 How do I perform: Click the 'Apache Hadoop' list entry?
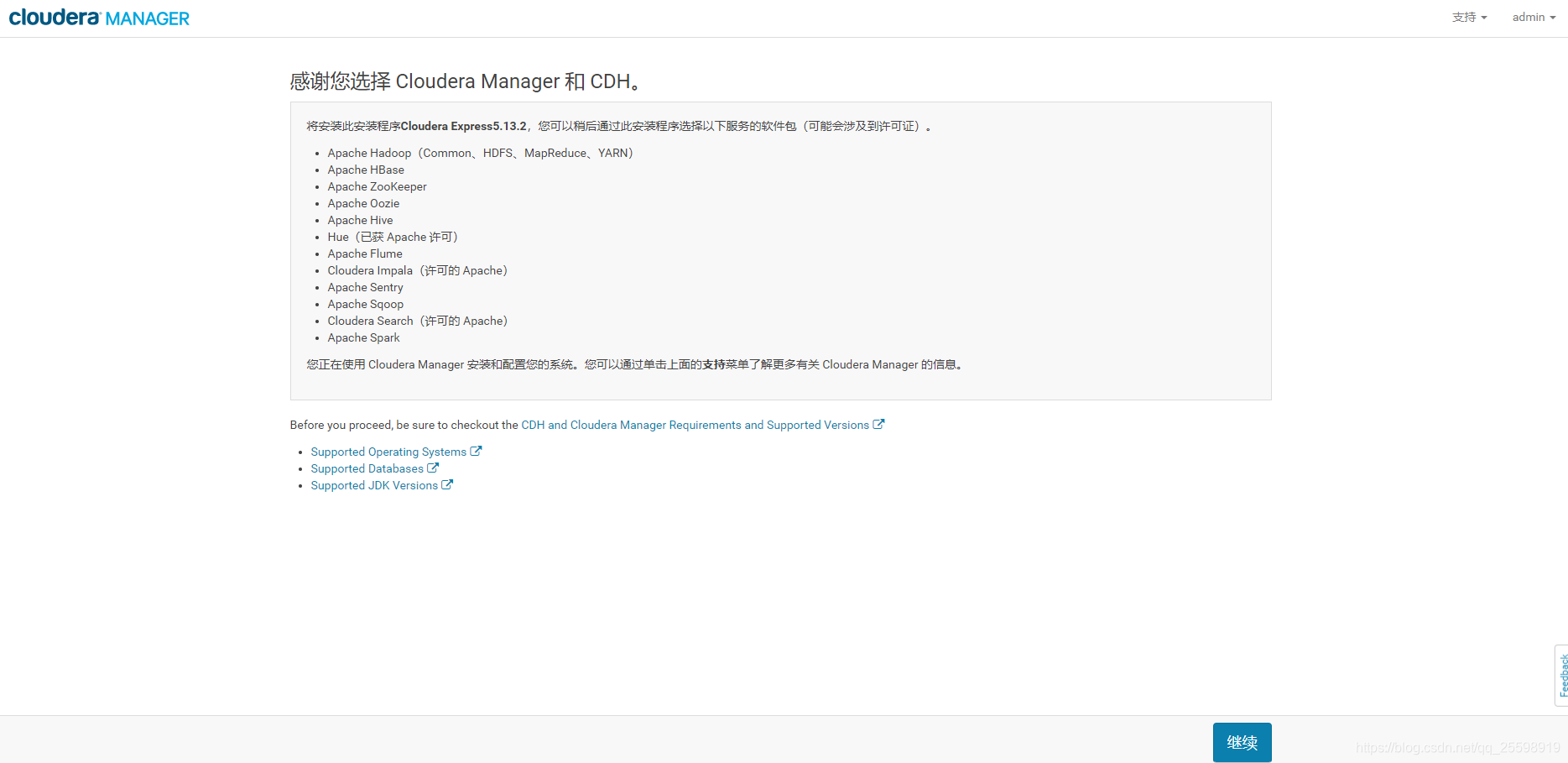click(x=481, y=153)
